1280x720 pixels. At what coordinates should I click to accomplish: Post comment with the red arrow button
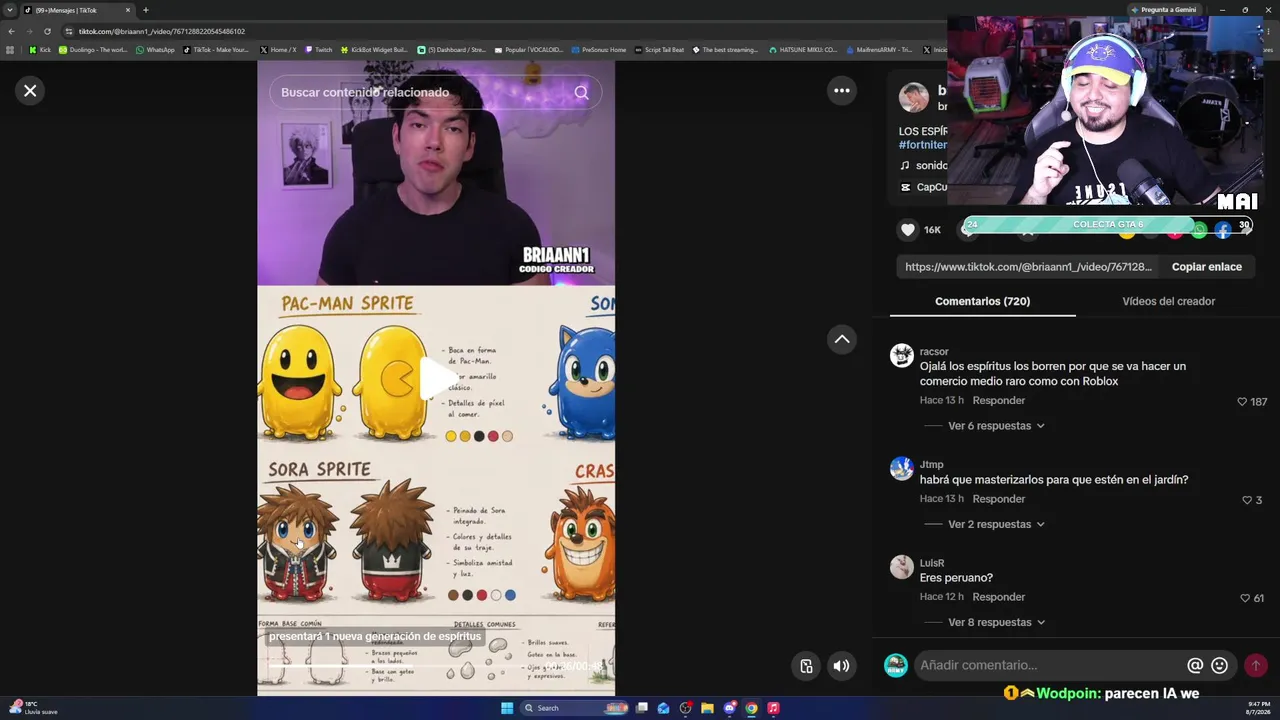pyautogui.click(x=1255, y=665)
